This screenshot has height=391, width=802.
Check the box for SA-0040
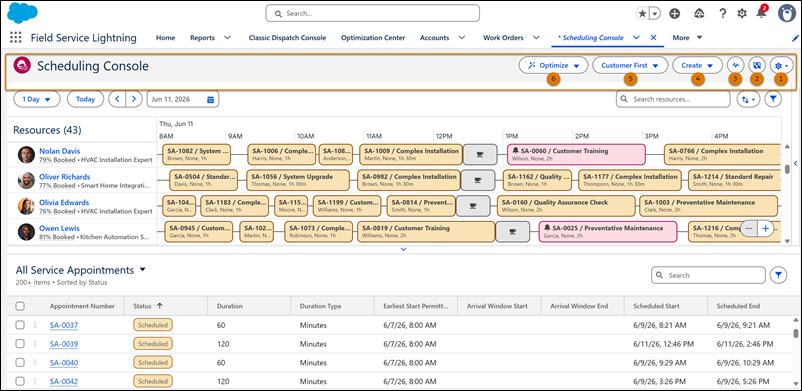(20, 362)
